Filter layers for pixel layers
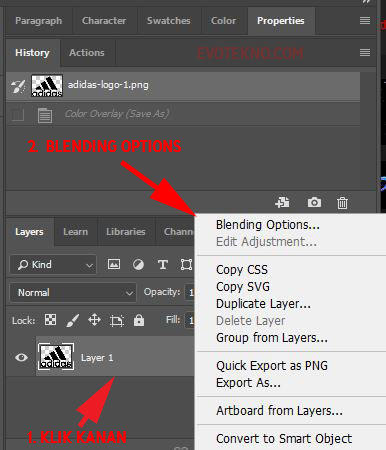Image resolution: width=386 pixels, height=450 pixels. click(114, 265)
